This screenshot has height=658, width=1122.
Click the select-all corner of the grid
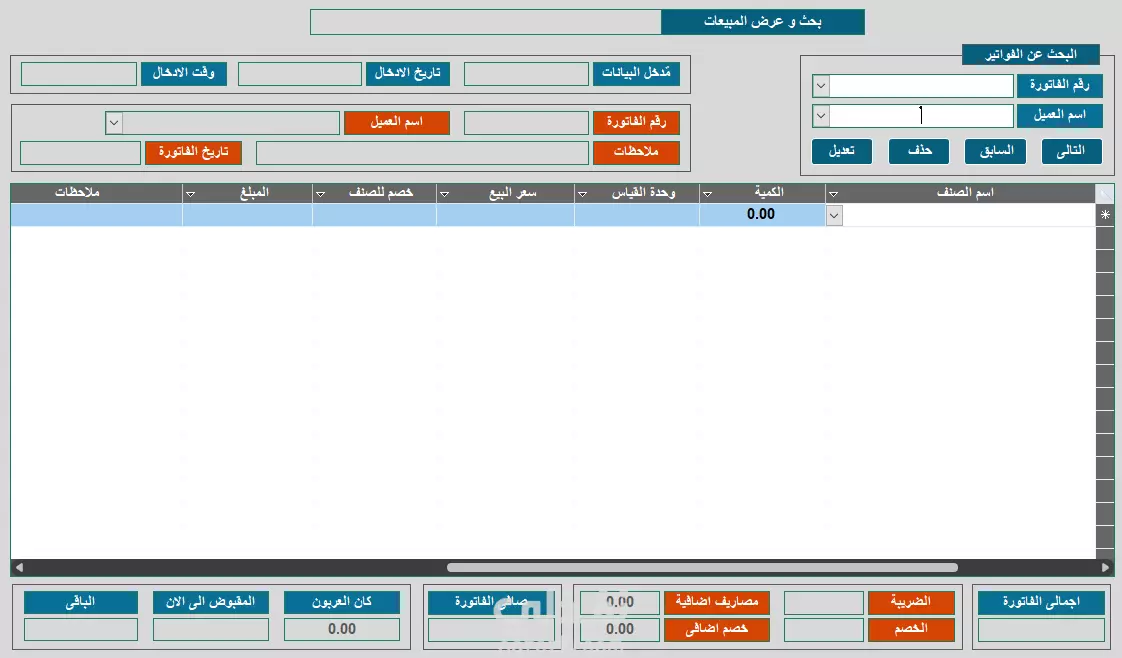coord(1105,193)
